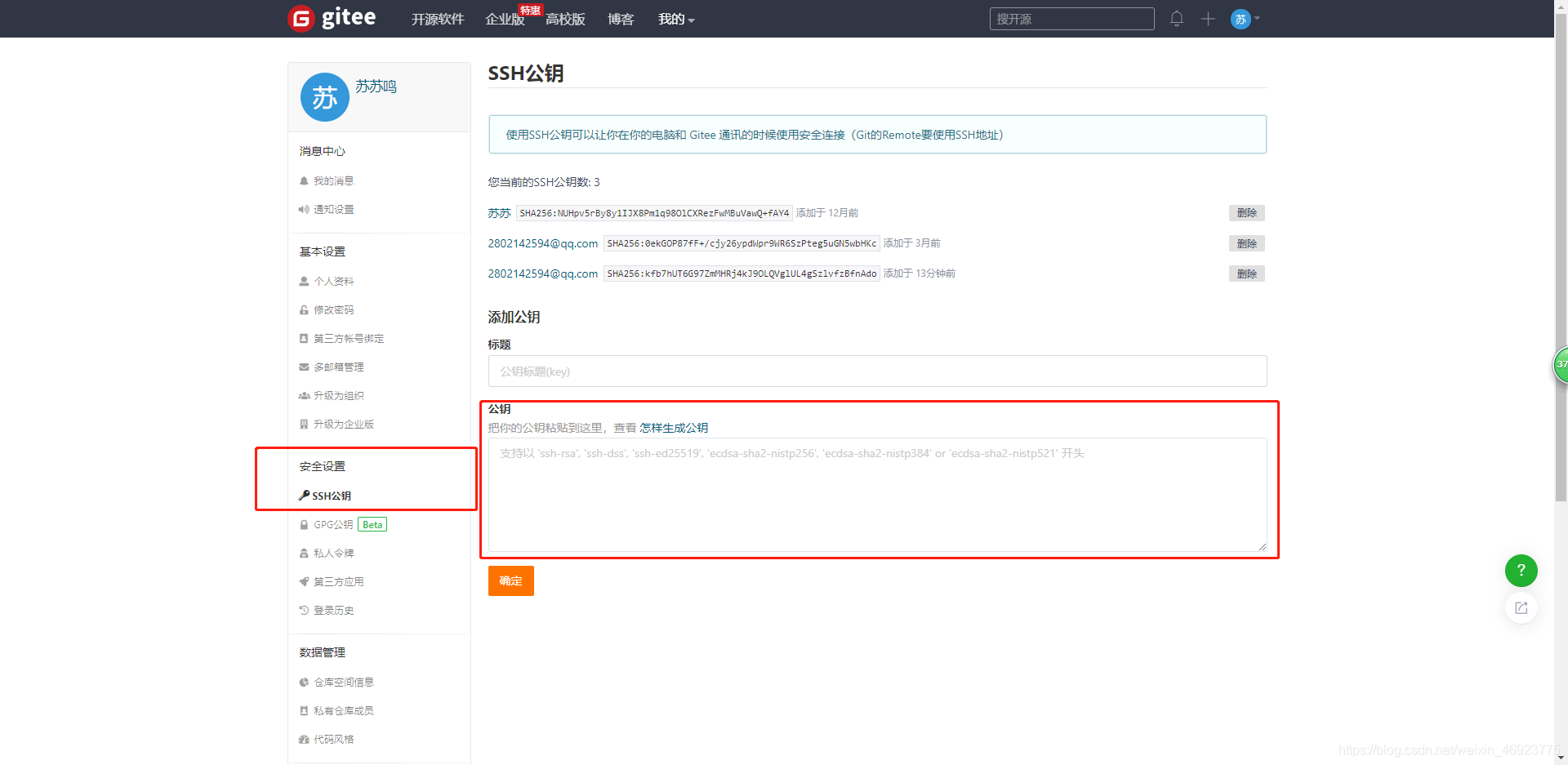Click the envelope icon beside 多邮箱管理
Viewport: 1568px width, 765px height.
[x=304, y=367]
